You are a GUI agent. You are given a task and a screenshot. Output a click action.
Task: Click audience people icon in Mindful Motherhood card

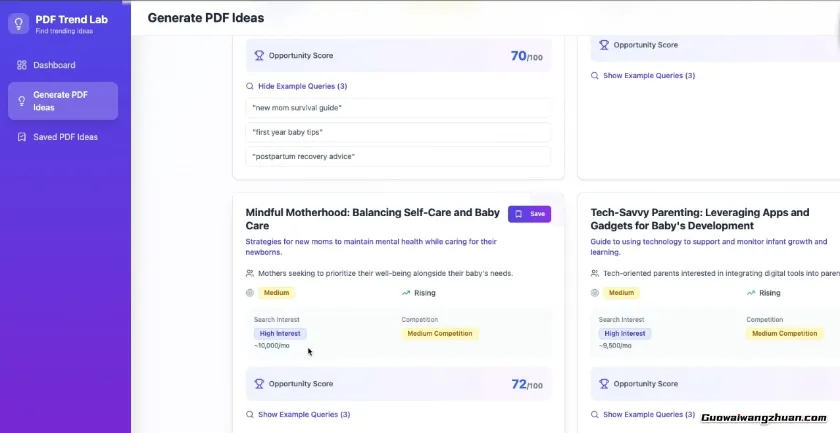250,273
